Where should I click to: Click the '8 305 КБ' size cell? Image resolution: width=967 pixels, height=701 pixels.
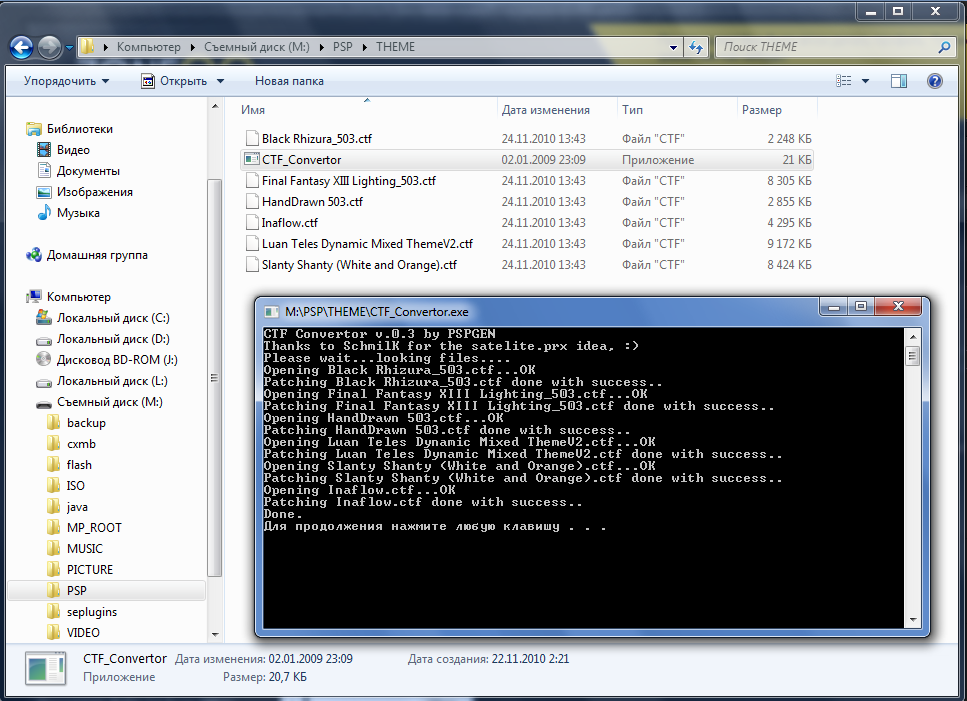click(x=789, y=181)
